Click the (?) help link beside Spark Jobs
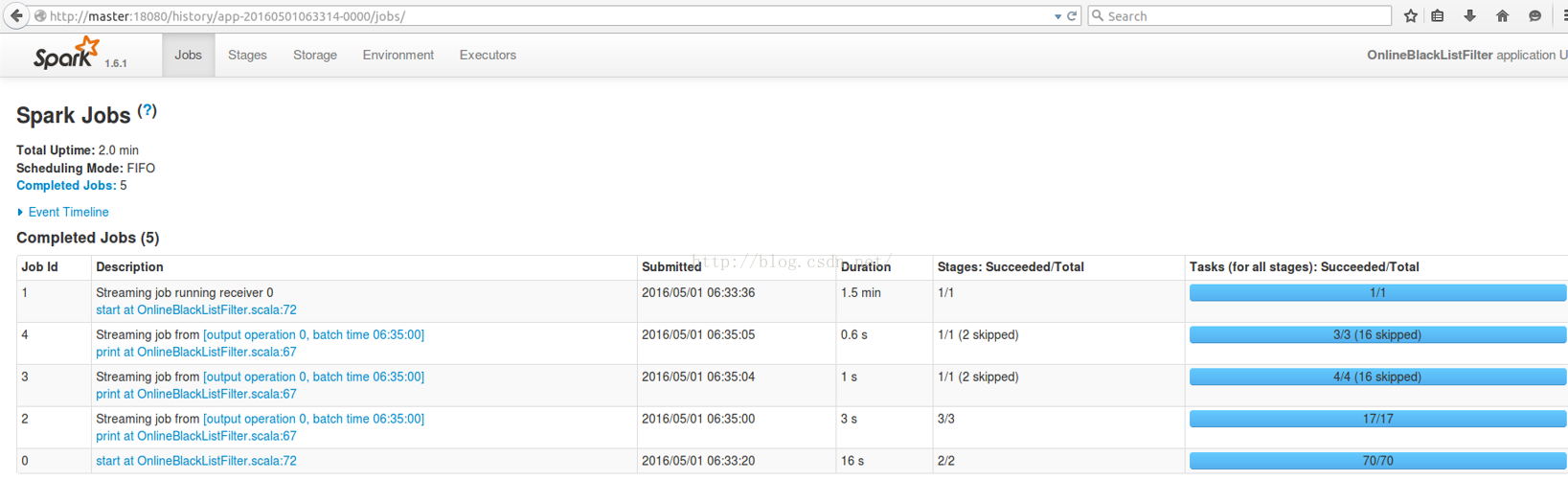Screen dimensions: 1568x503 coord(147,110)
